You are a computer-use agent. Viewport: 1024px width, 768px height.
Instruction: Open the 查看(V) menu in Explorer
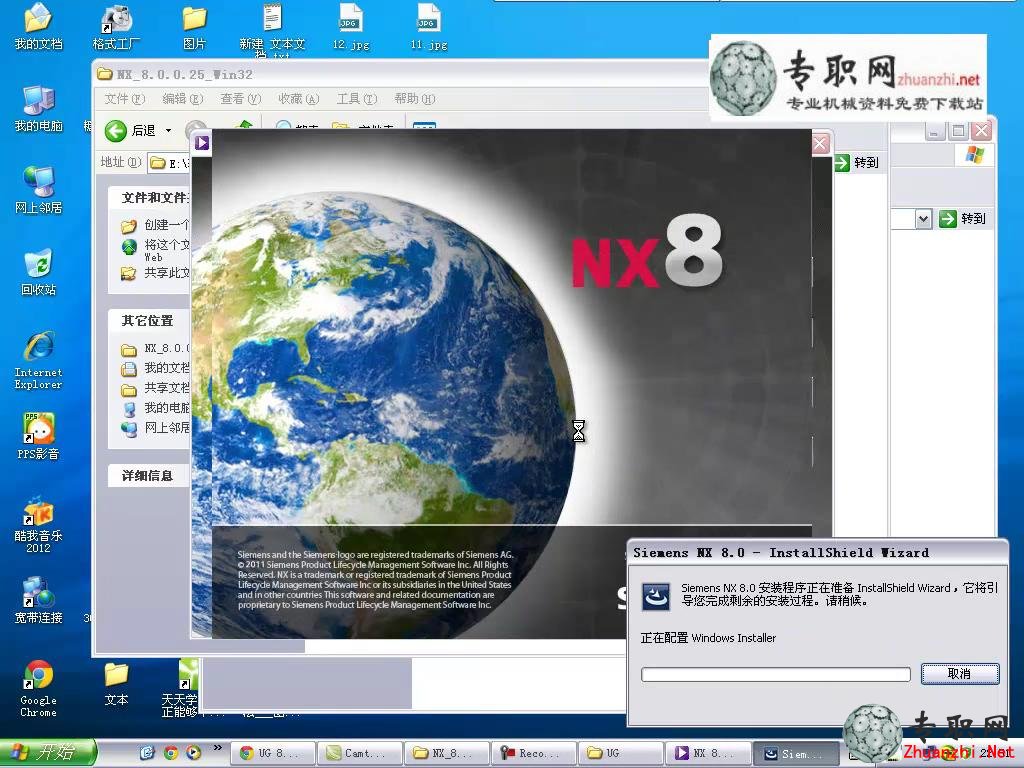(240, 99)
